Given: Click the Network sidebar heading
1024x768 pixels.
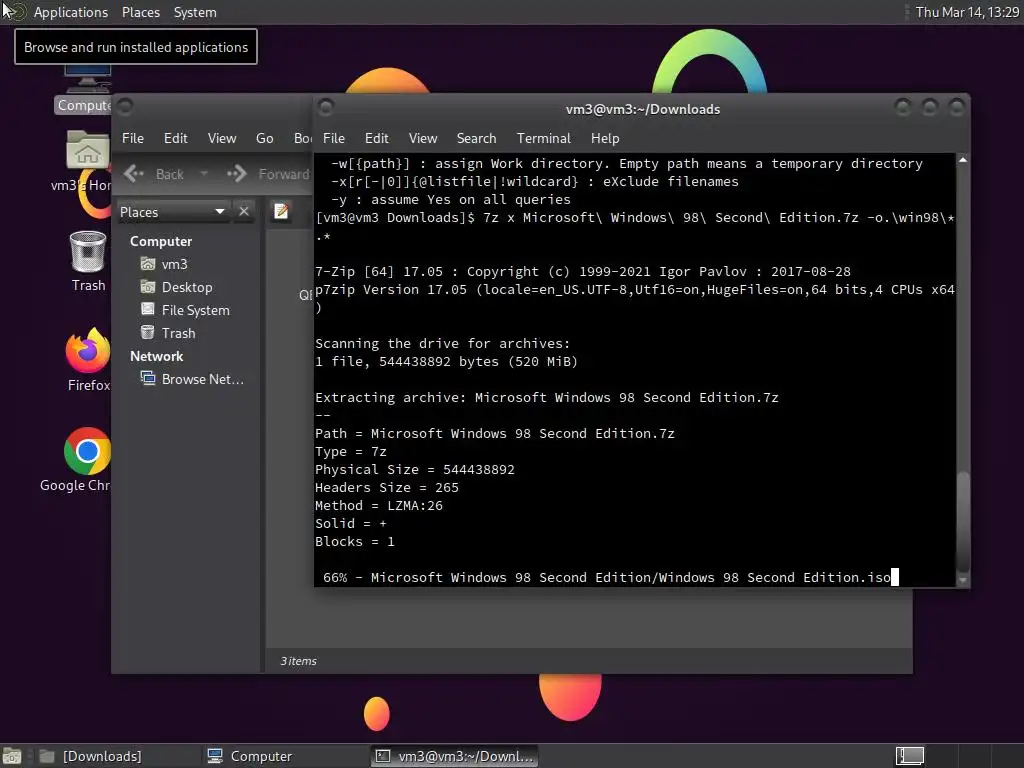Looking at the screenshot, I should 157,356.
